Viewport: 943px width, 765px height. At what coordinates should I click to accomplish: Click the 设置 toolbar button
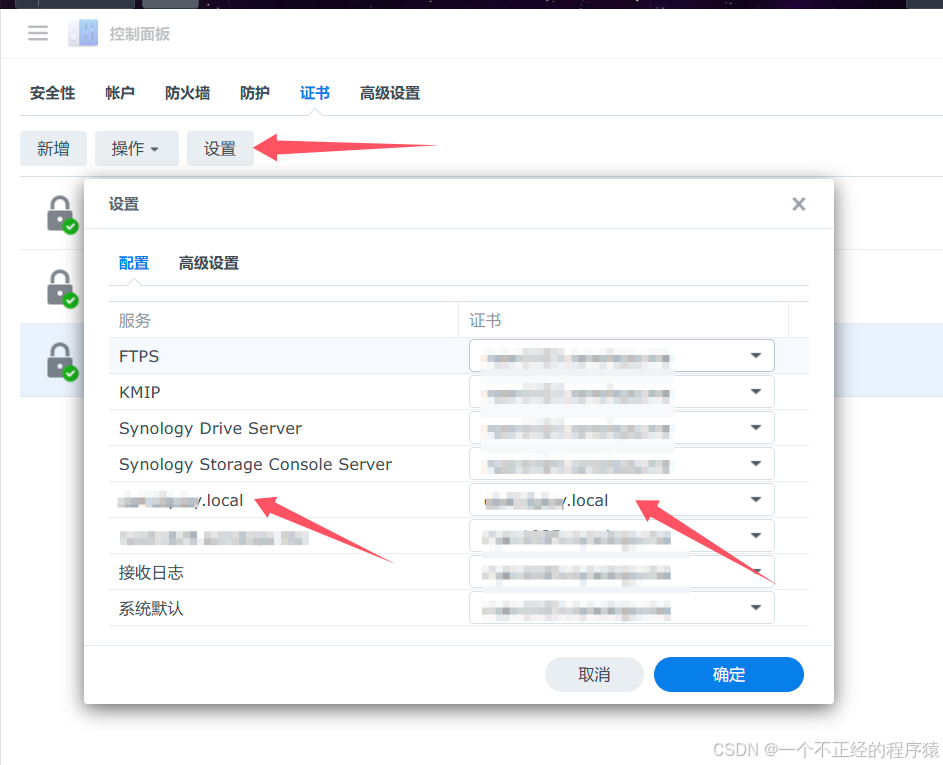pos(220,149)
